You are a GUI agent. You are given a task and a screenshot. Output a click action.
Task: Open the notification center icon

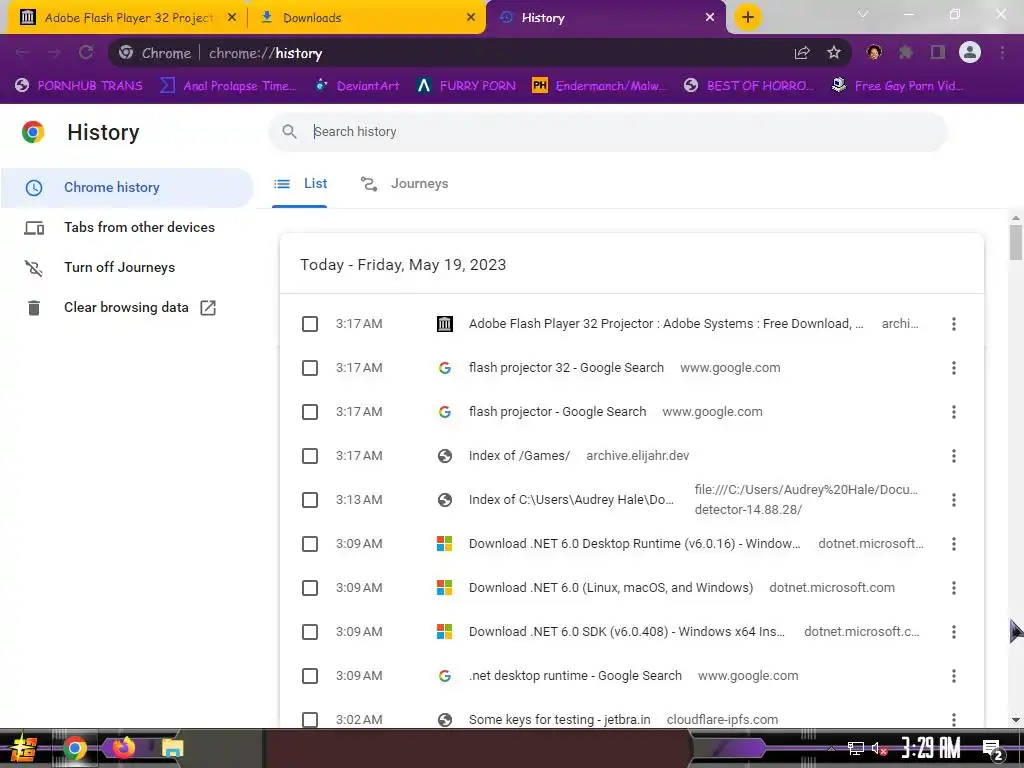(993, 750)
